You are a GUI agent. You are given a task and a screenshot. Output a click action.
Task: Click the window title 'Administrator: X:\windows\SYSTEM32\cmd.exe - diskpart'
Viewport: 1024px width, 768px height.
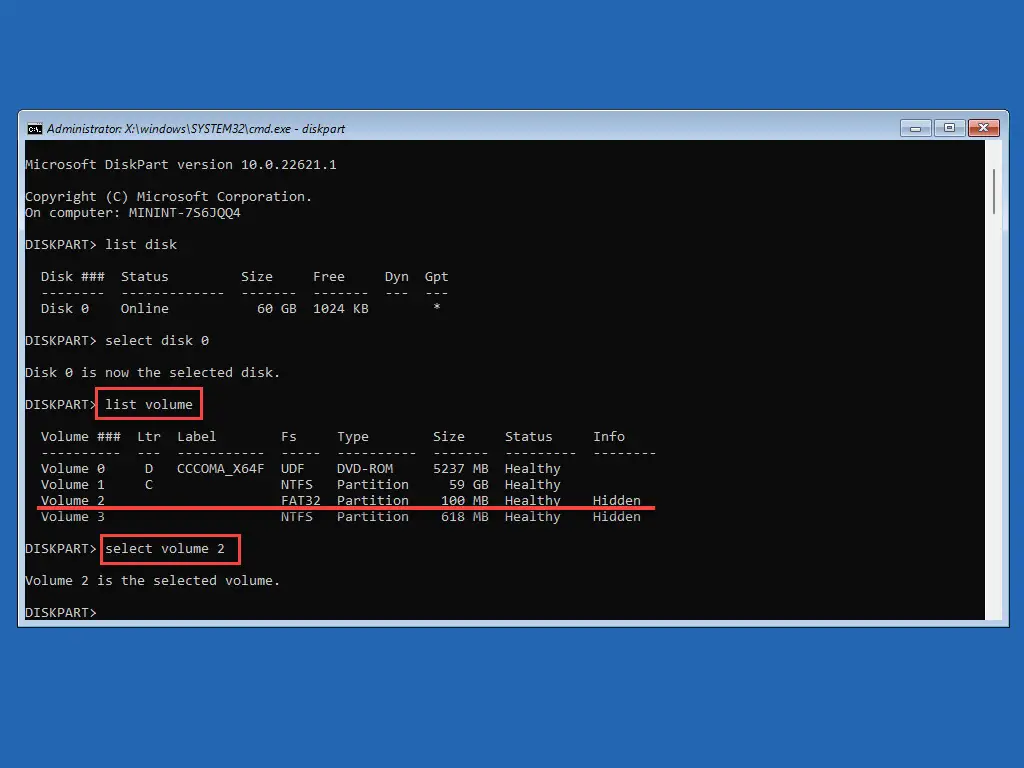coord(196,129)
